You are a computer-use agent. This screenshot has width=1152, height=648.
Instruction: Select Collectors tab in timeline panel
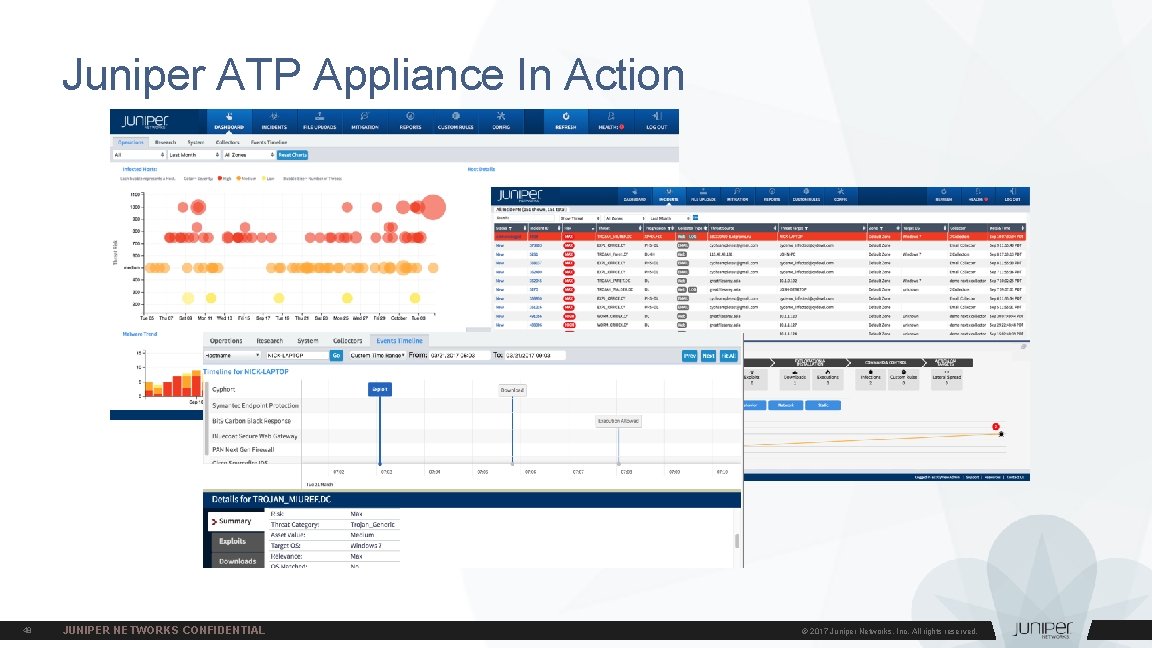pos(348,341)
